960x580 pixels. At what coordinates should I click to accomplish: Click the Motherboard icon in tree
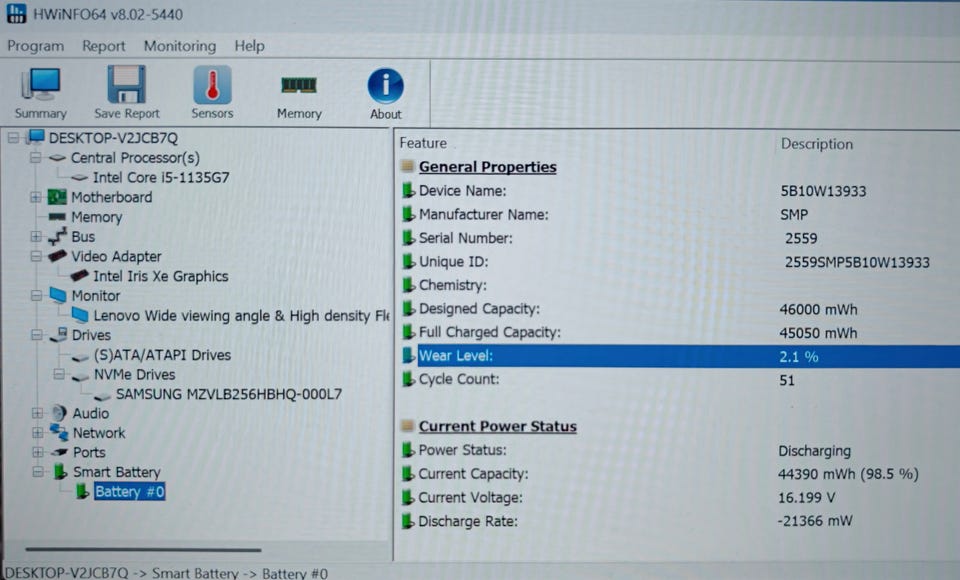pos(57,197)
